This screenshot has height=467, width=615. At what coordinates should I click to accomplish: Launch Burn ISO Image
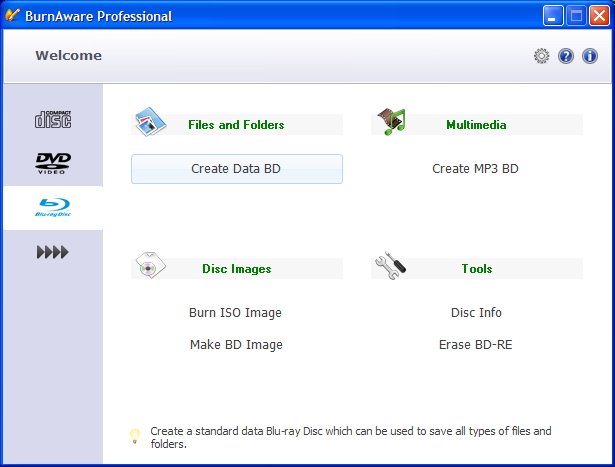(235, 313)
